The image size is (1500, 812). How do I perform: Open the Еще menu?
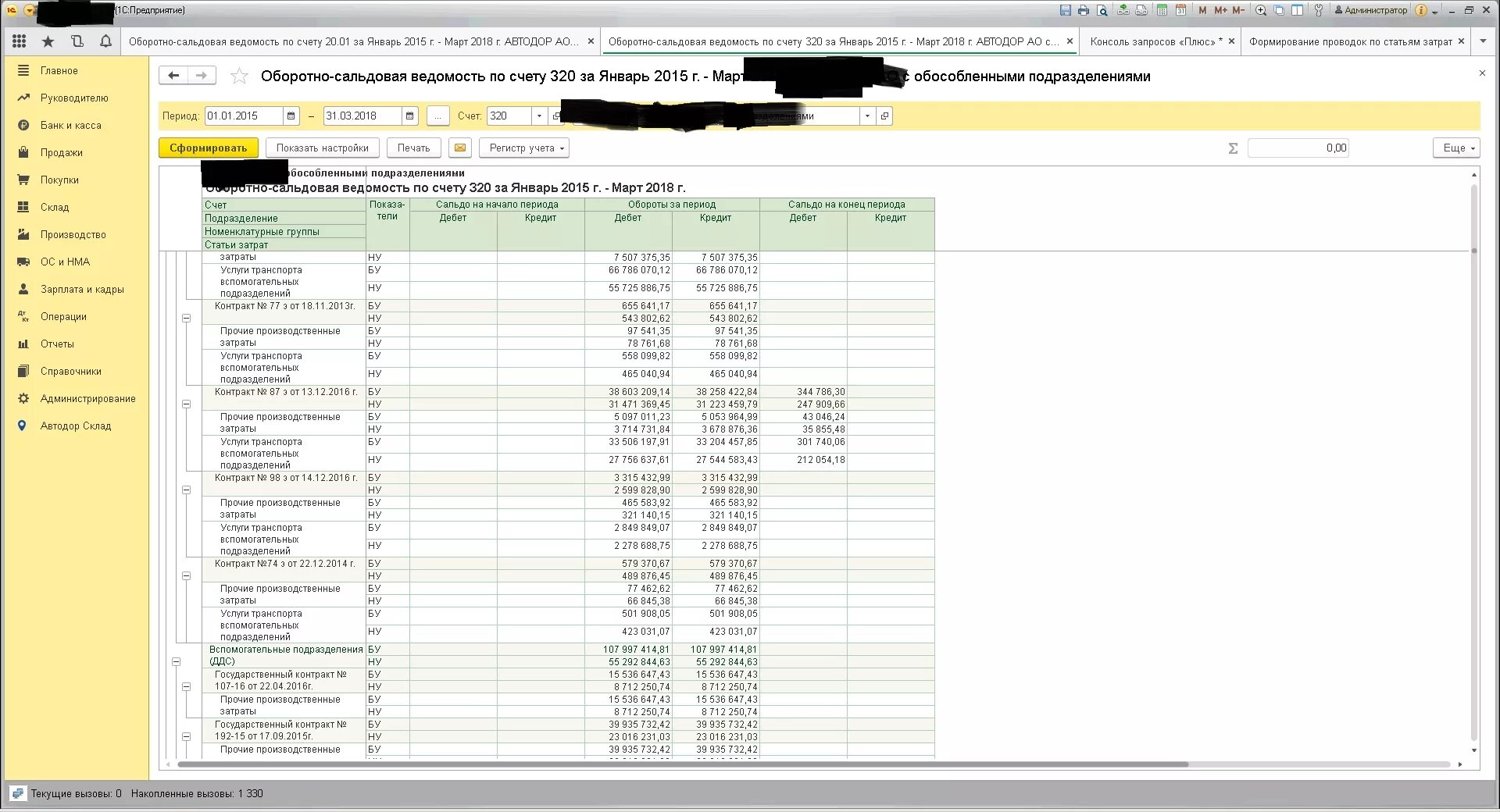[x=1457, y=148]
